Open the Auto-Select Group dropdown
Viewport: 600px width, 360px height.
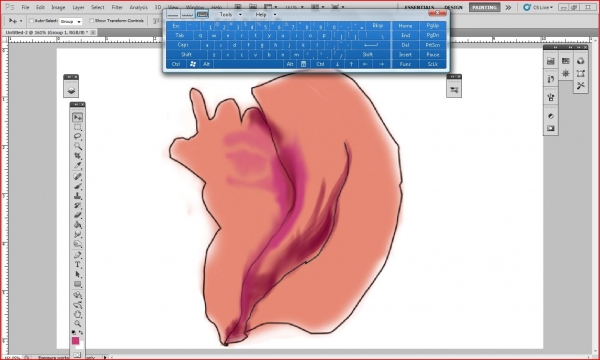[x=71, y=21]
